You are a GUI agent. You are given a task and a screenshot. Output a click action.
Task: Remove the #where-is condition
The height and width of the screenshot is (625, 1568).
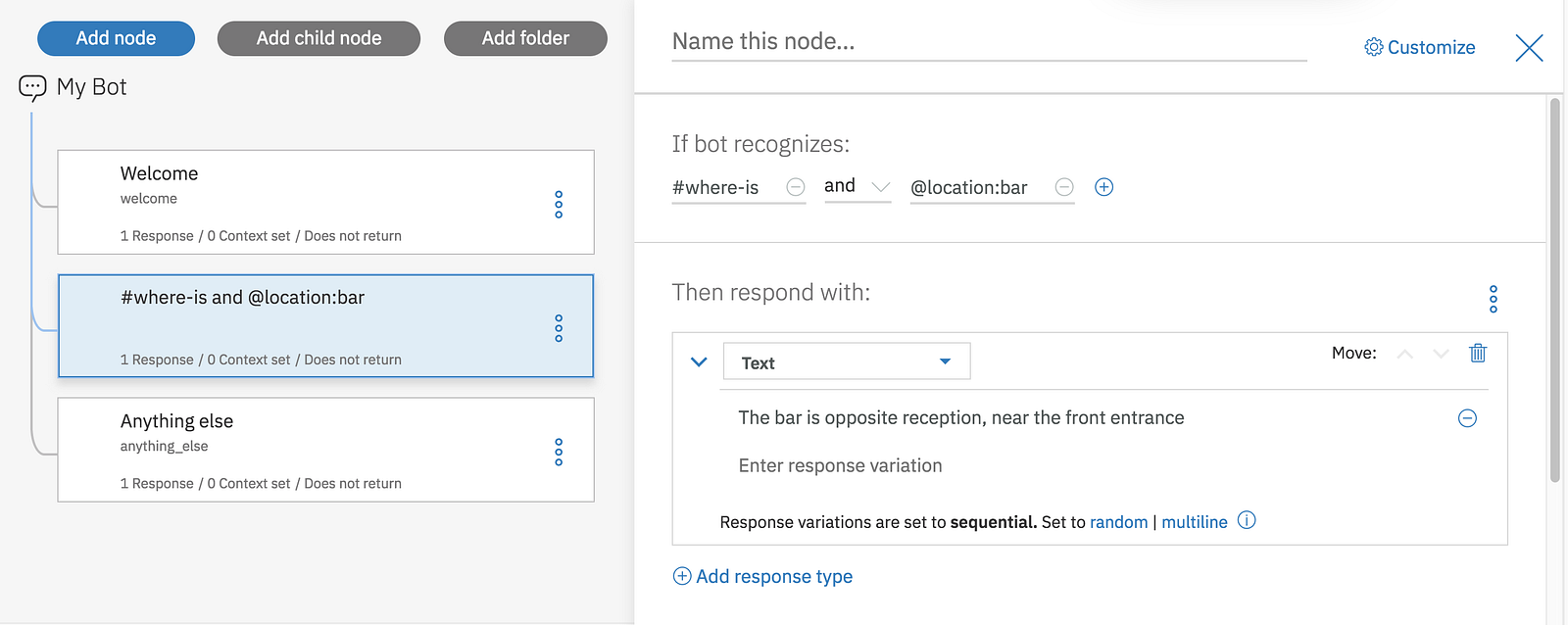[x=796, y=187]
